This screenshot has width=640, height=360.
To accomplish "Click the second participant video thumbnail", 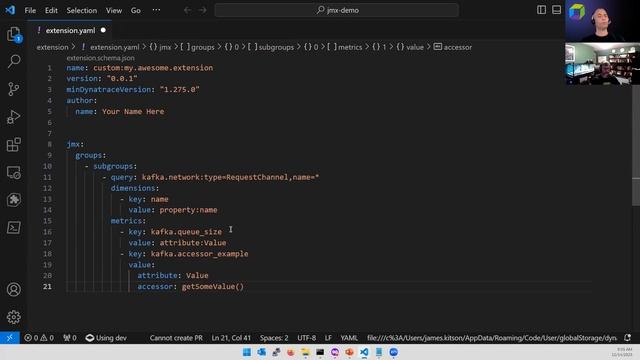I will click(x=602, y=64).
